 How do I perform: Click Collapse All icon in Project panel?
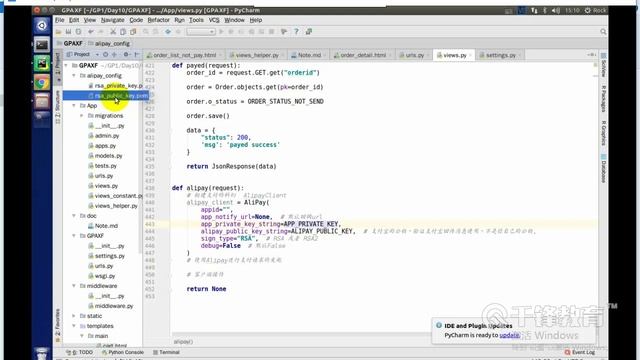tap(114, 54)
